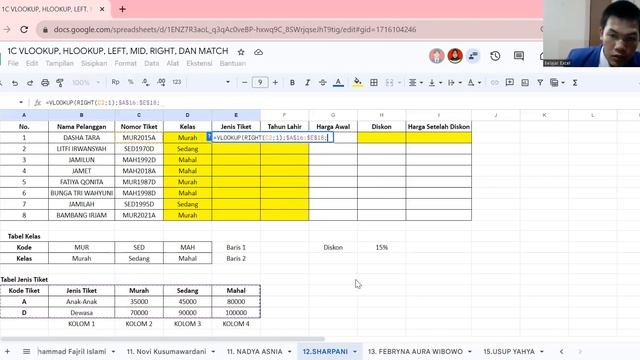
Task: Open the Sisipkan menu
Action: tap(94, 63)
